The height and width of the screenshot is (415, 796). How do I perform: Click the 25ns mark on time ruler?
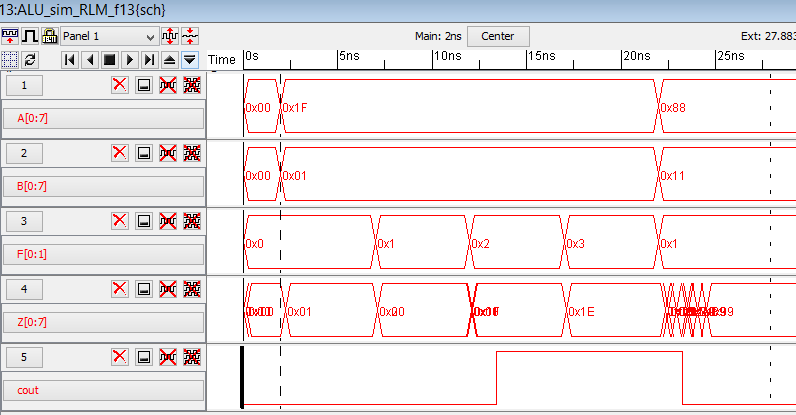pos(732,56)
